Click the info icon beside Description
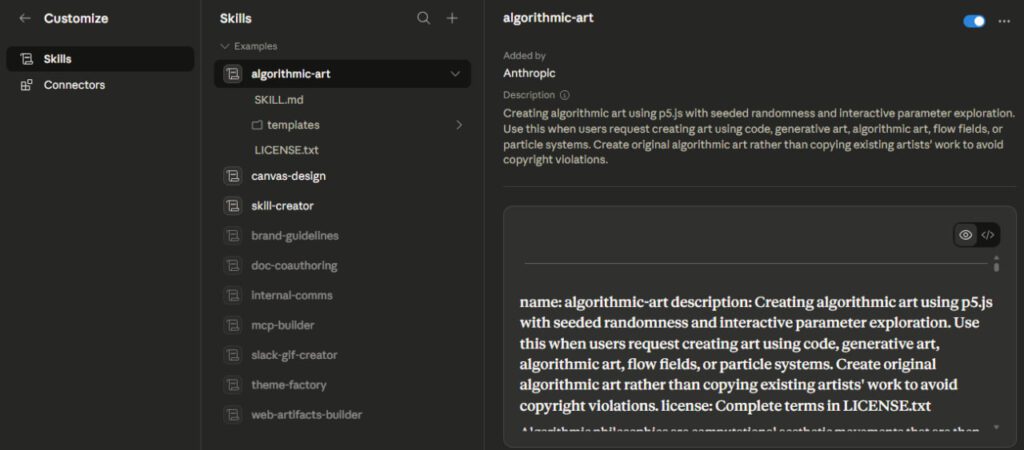 point(565,95)
